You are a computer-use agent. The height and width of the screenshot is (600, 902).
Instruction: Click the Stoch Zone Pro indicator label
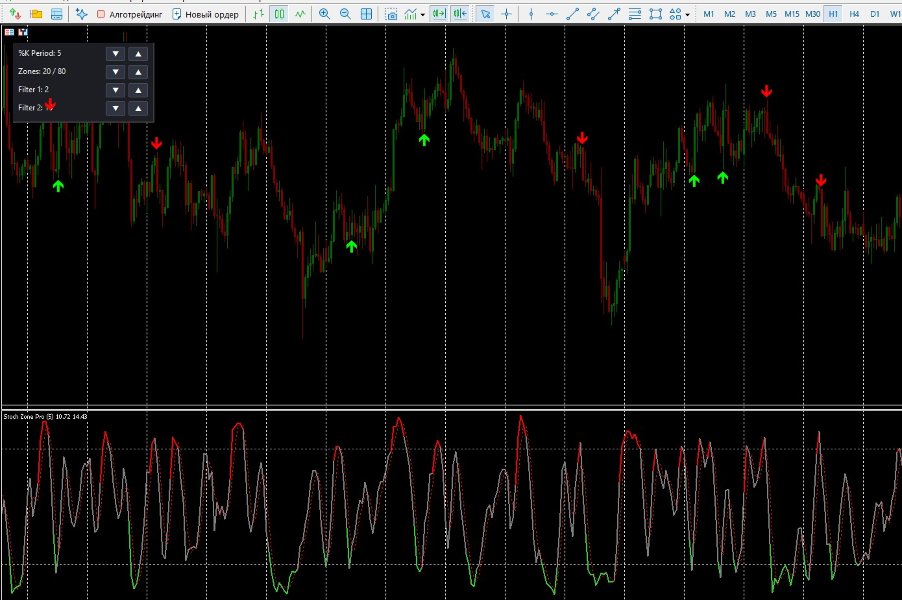[x=45, y=416]
